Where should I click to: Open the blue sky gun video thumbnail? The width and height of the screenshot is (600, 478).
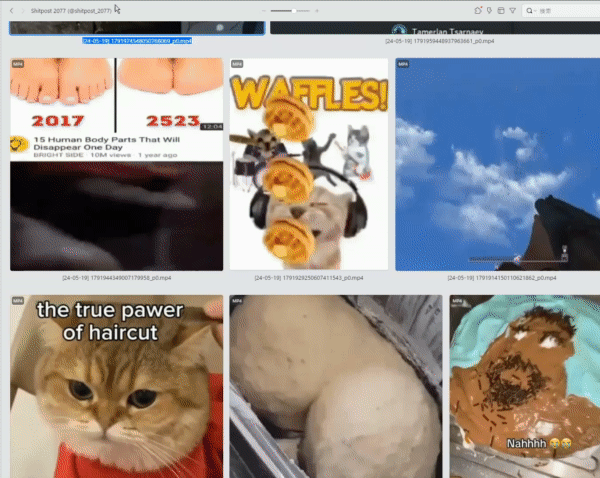[x=497, y=165]
